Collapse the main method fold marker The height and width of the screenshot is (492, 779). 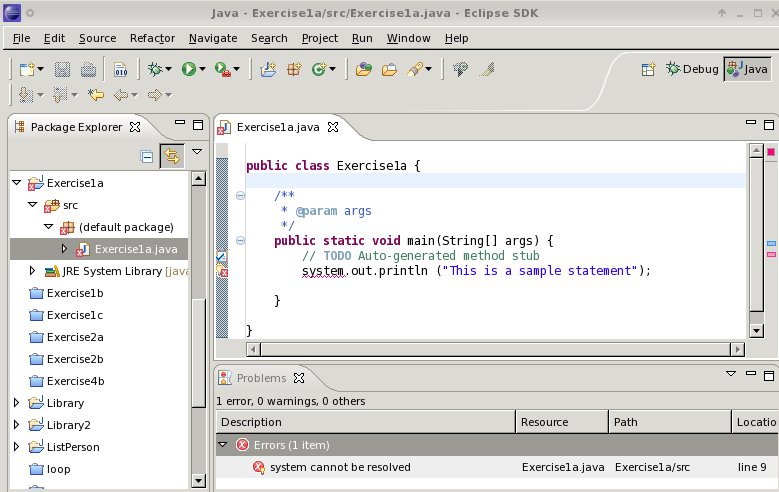tap(240, 241)
